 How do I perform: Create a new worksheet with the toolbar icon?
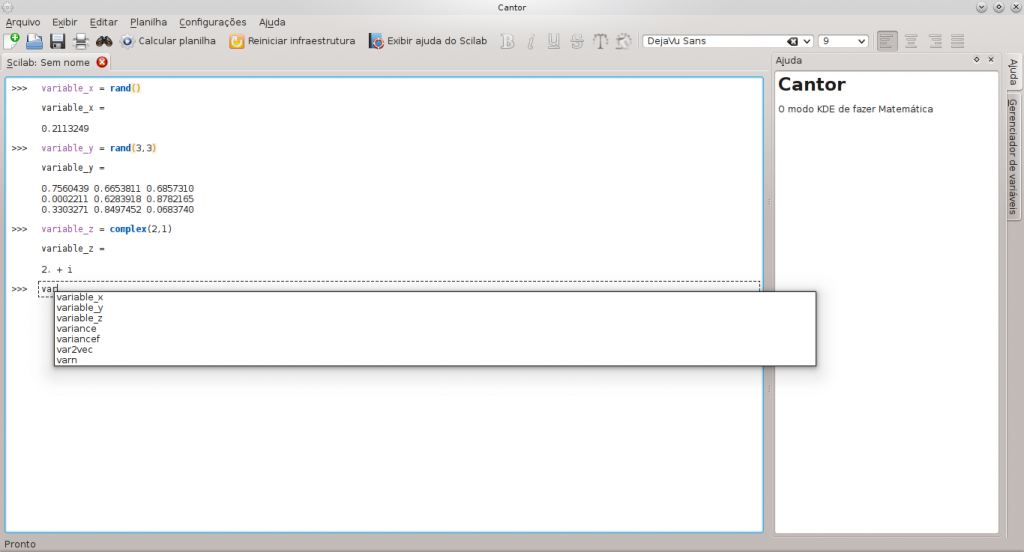pos(12,41)
